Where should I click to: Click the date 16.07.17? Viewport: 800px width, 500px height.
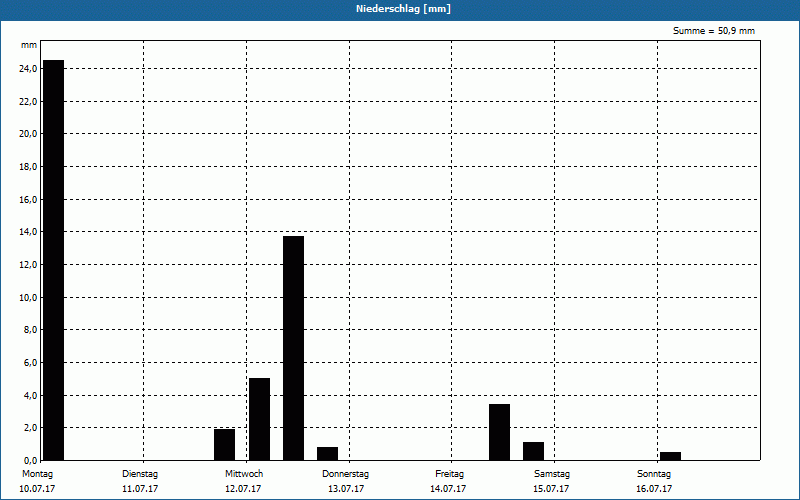click(654, 489)
